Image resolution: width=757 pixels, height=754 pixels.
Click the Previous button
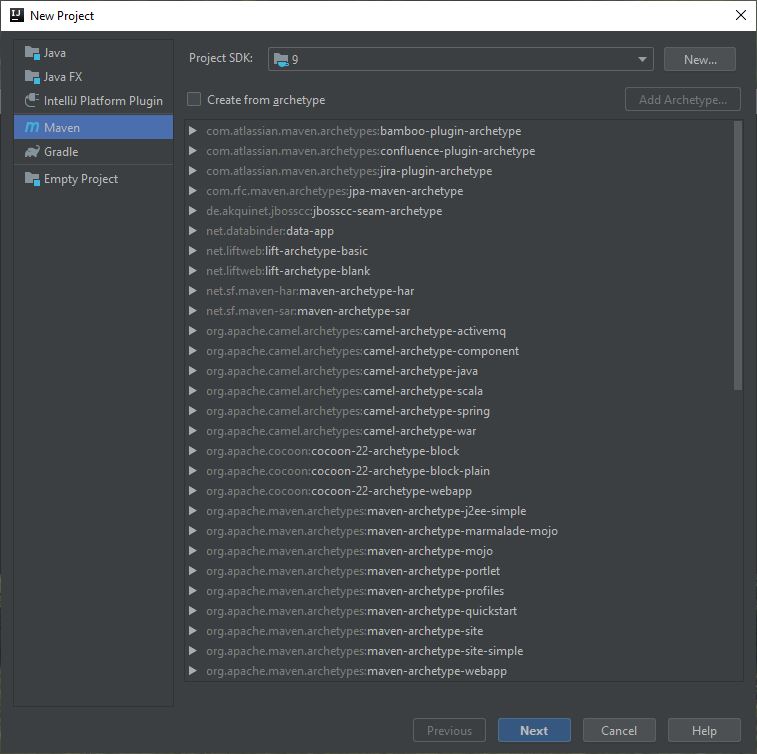(x=449, y=730)
